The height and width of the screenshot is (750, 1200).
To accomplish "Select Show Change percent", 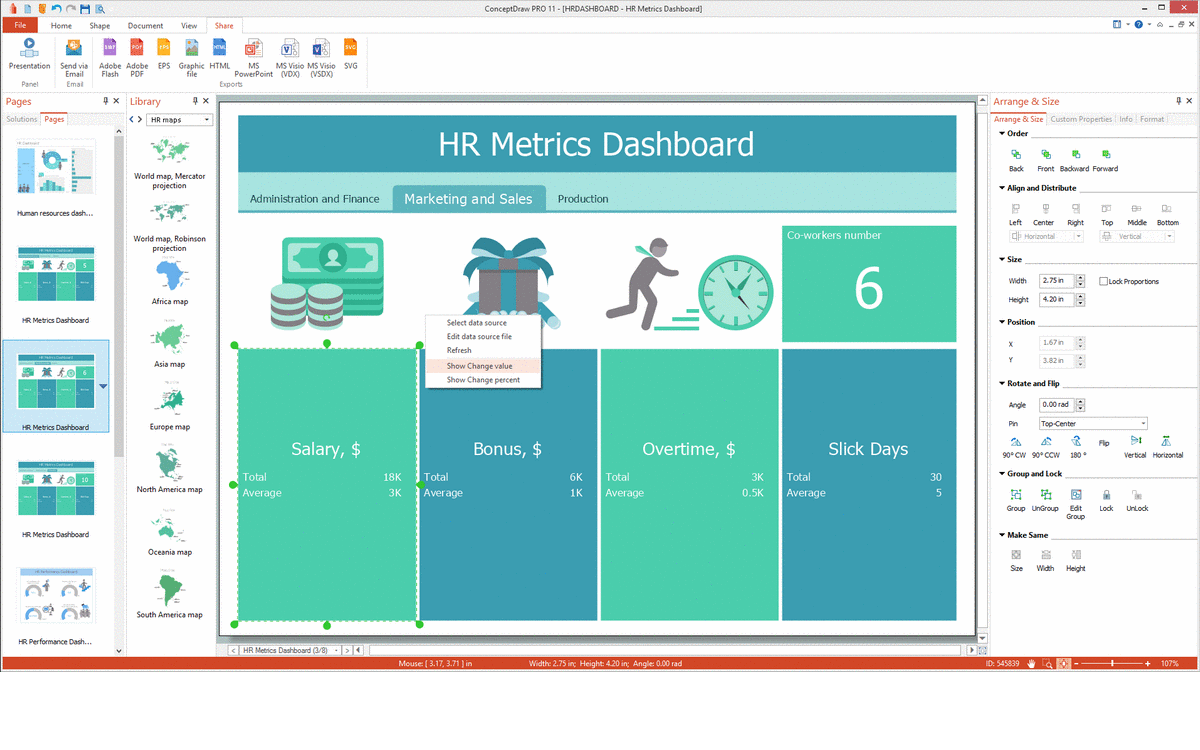I will point(482,380).
